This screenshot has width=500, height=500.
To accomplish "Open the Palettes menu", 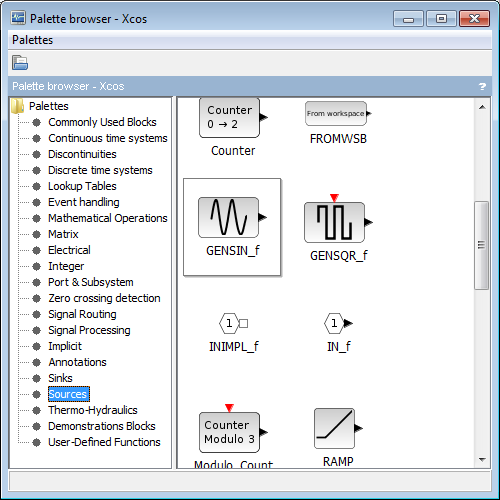I will pos(33,40).
